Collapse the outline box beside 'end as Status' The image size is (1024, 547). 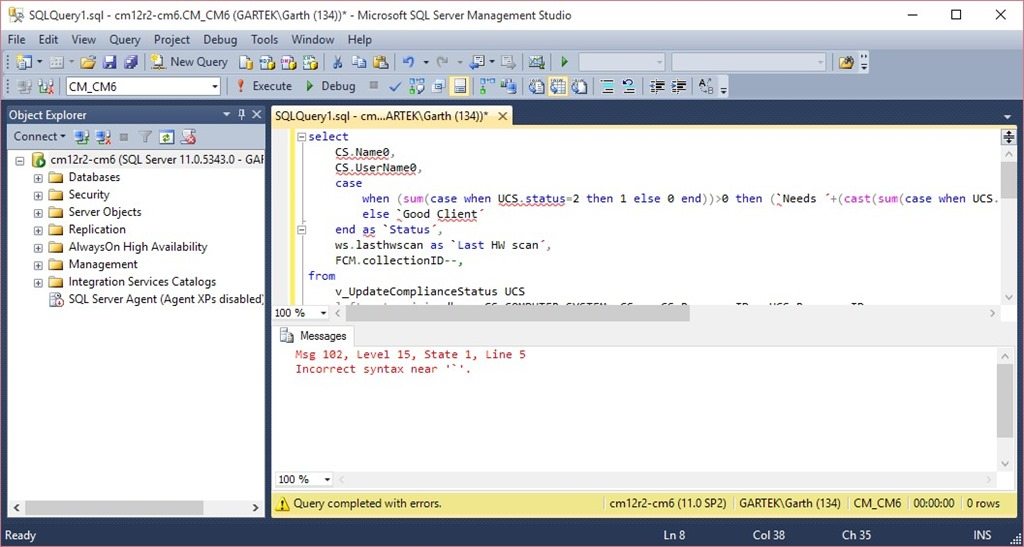point(301,230)
